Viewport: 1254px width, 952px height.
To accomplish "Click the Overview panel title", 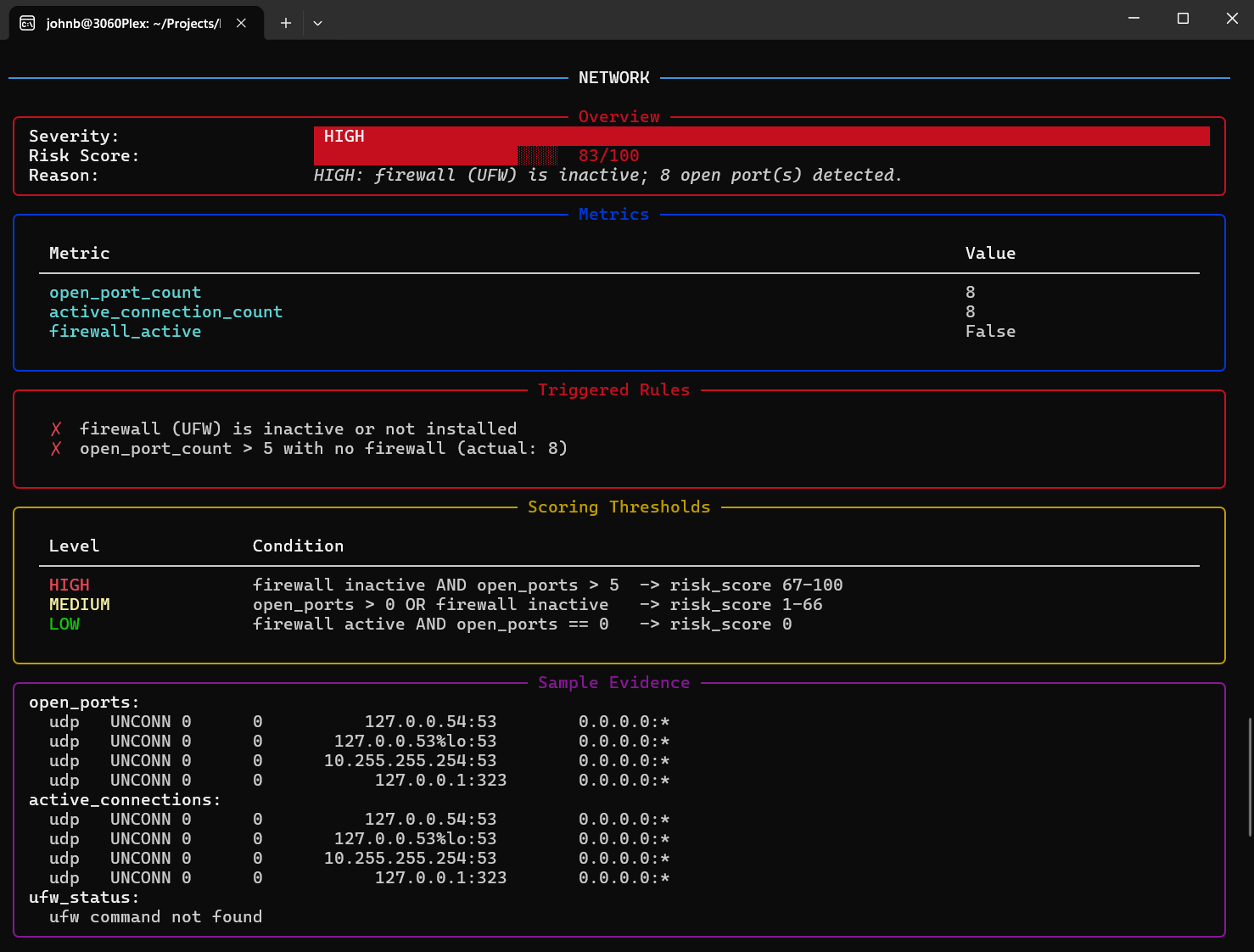I will coord(619,117).
